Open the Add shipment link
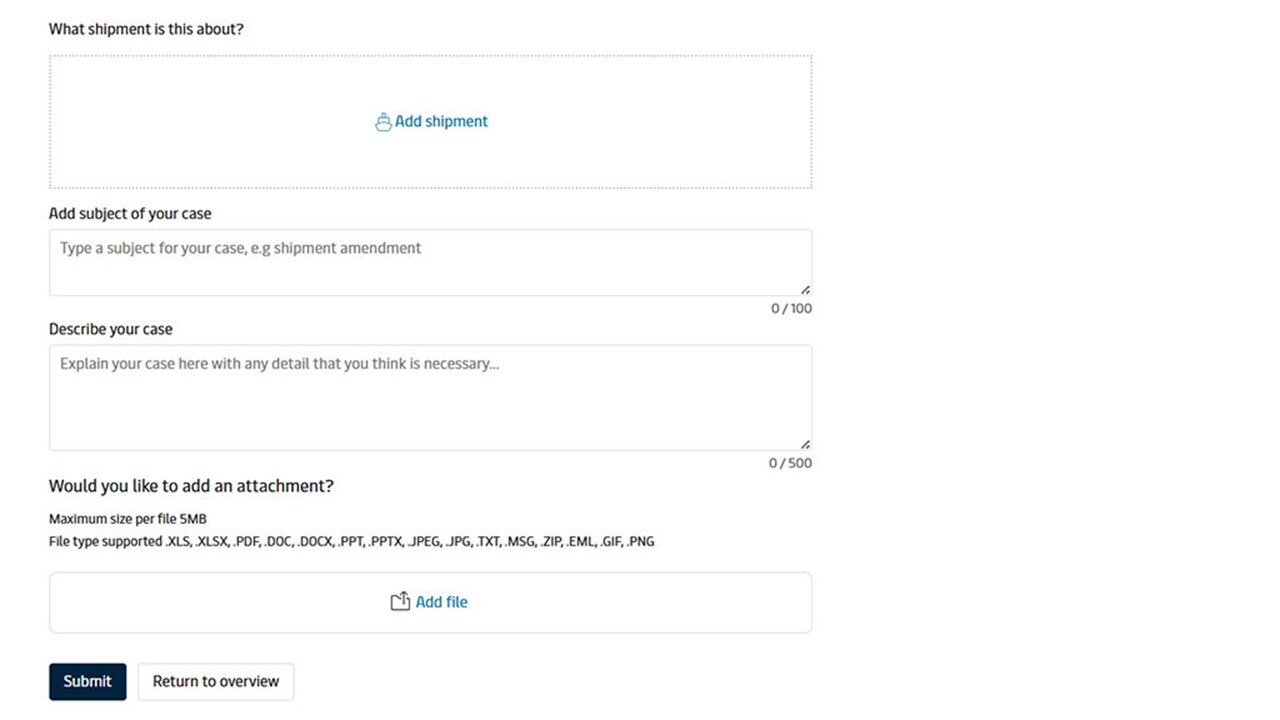Viewport: 1280px width, 720px height. pyautogui.click(x=441, y=121)
